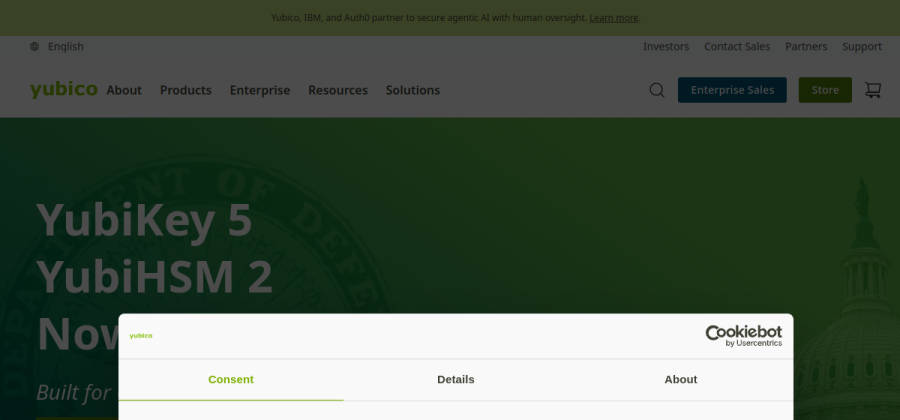Open the About navigation menu
Image resolution: width=900 pixels, height=420 pixels.
coord(124,90)
